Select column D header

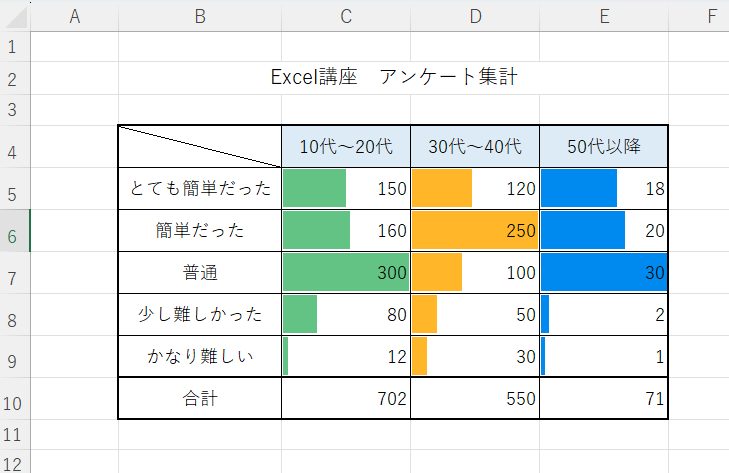[x=475, y=15]
